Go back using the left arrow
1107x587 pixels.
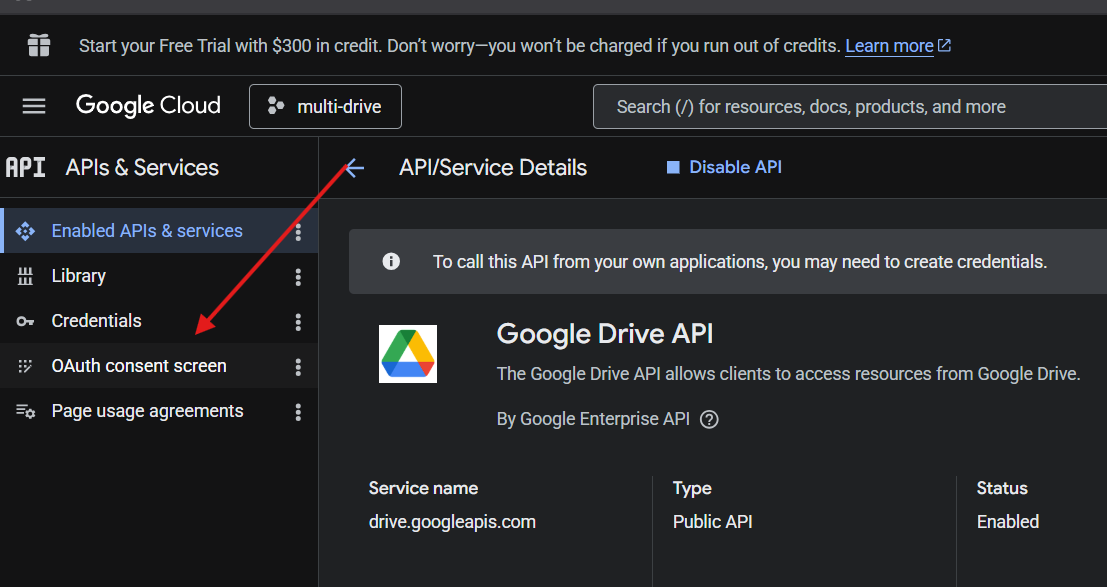click(x=354, y=167)
